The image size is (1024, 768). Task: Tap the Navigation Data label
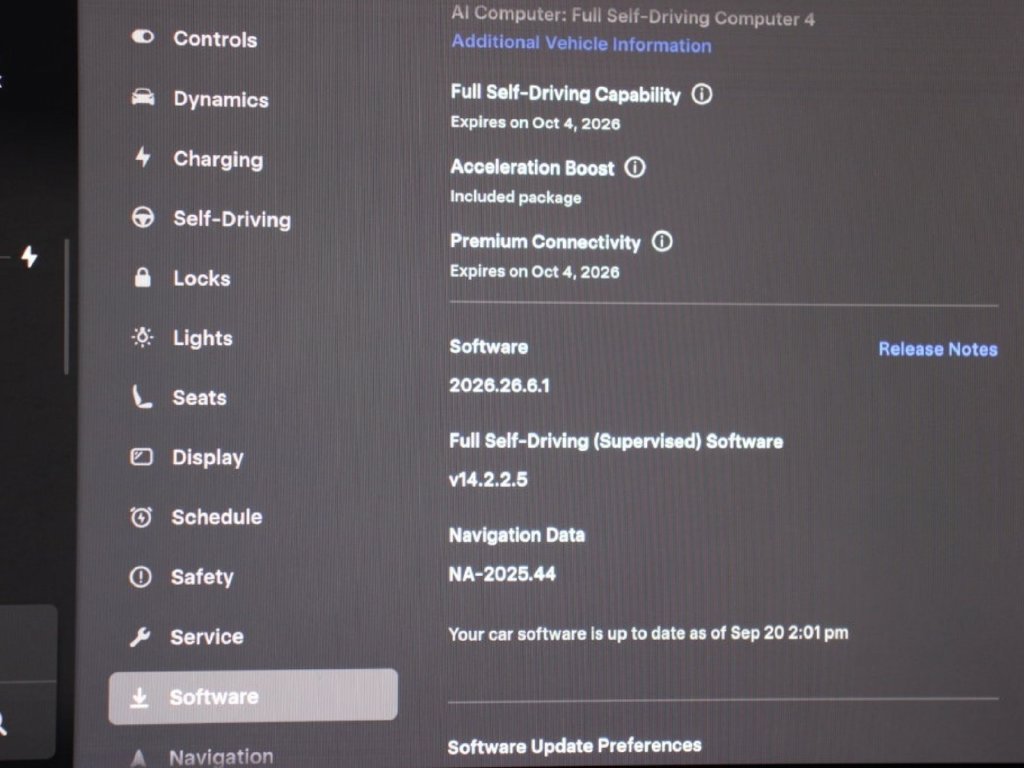[517, 536]
